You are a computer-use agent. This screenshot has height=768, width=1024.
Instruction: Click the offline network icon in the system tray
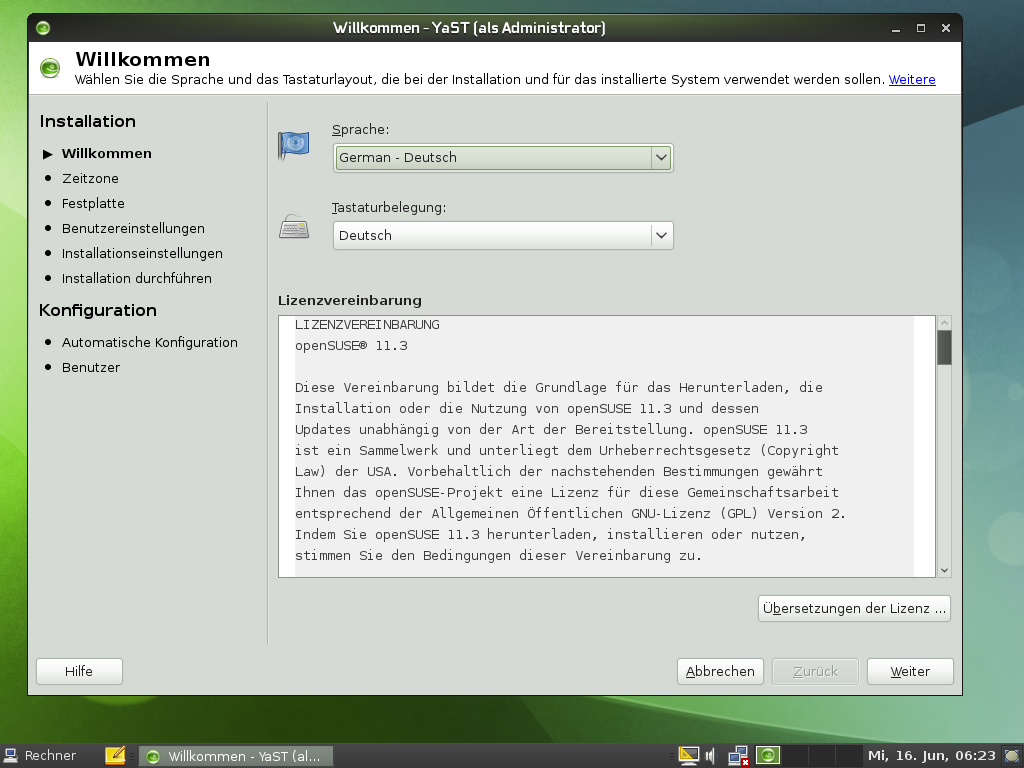tap(739, 756)
